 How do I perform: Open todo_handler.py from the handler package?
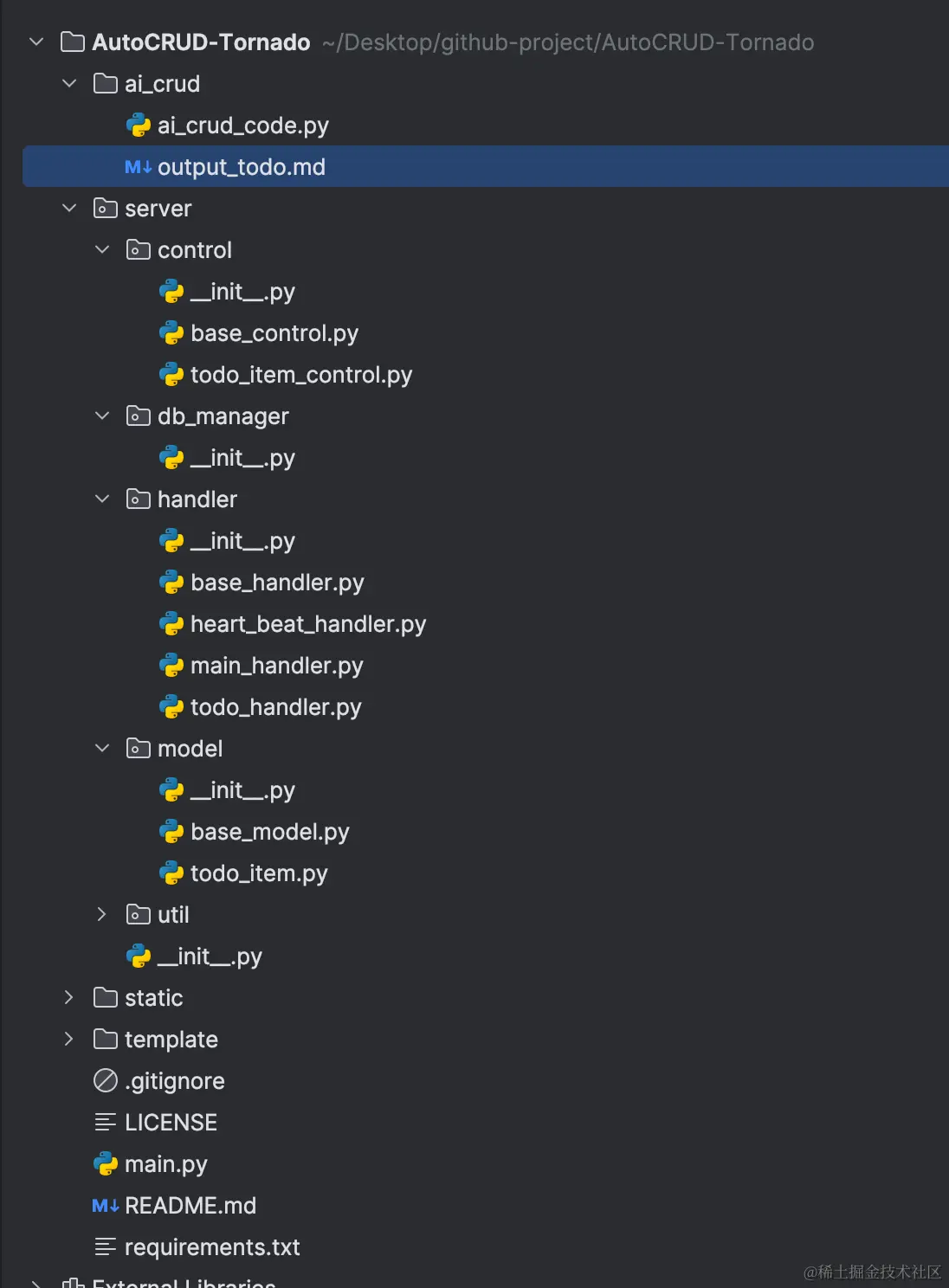[275, 707]
